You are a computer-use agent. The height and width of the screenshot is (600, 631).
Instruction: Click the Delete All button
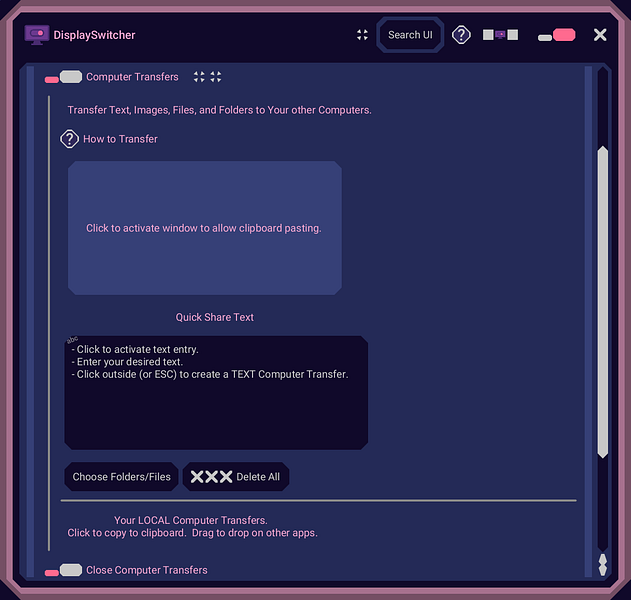236,477
